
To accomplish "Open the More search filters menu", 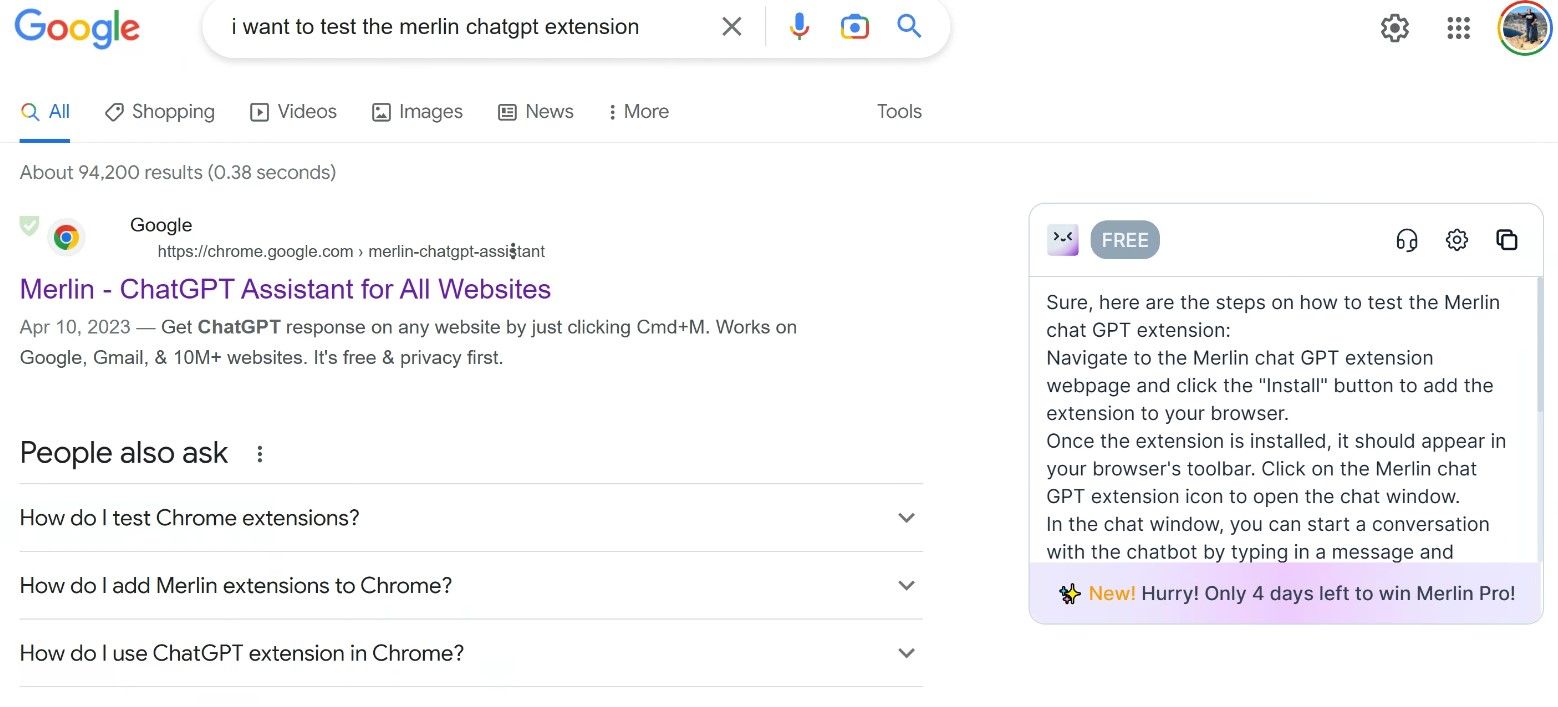I will coord(638,112).
